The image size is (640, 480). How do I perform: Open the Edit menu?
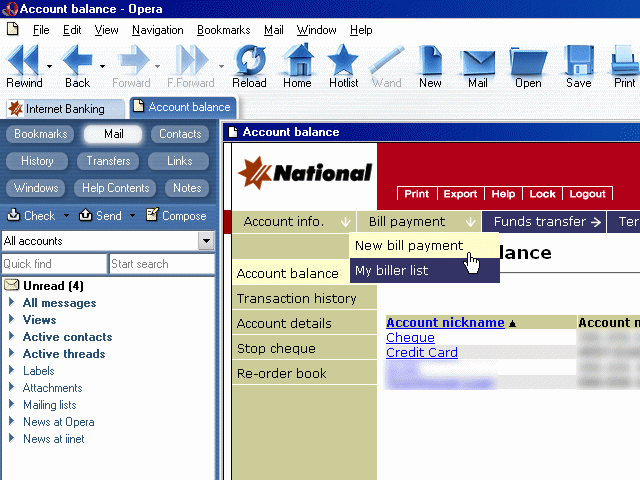[72, 30]
